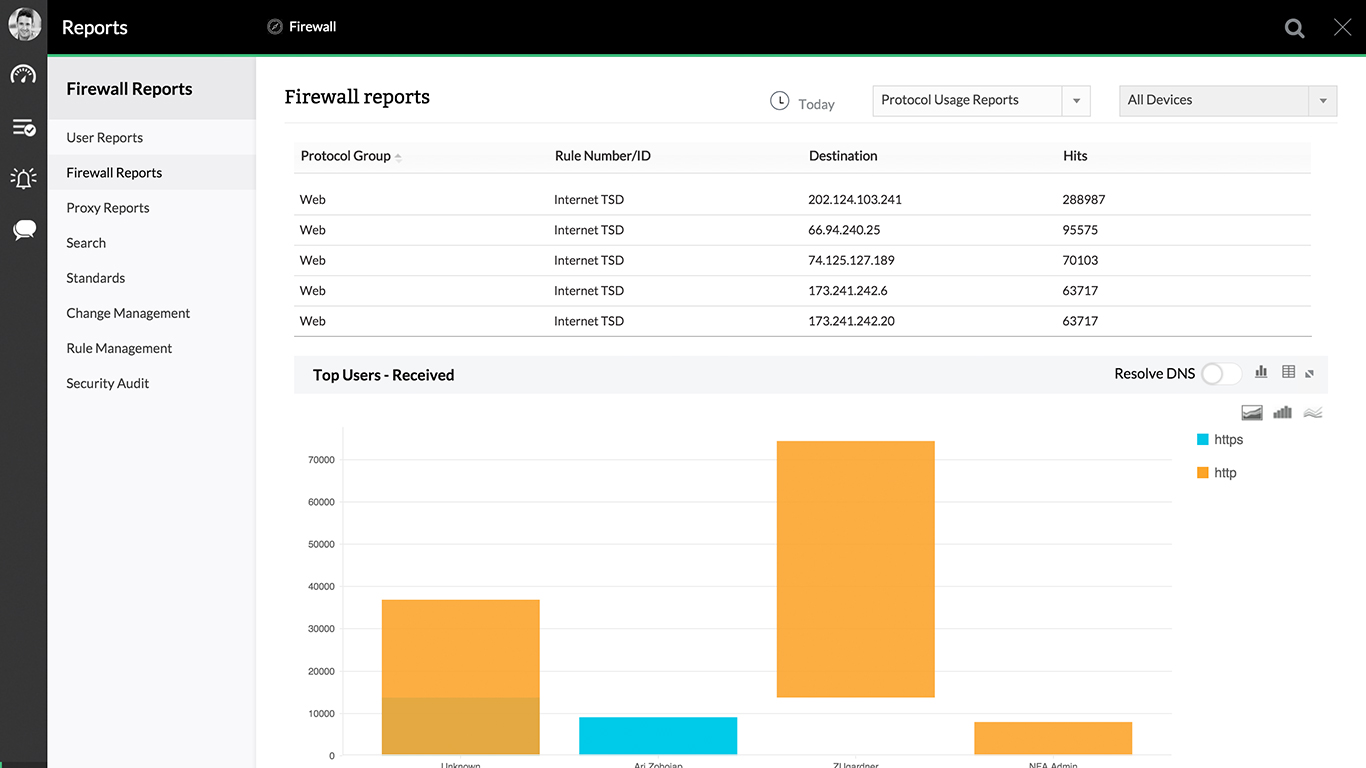
Task: Click the clock icon next to Today
Action: coord(780,101)
